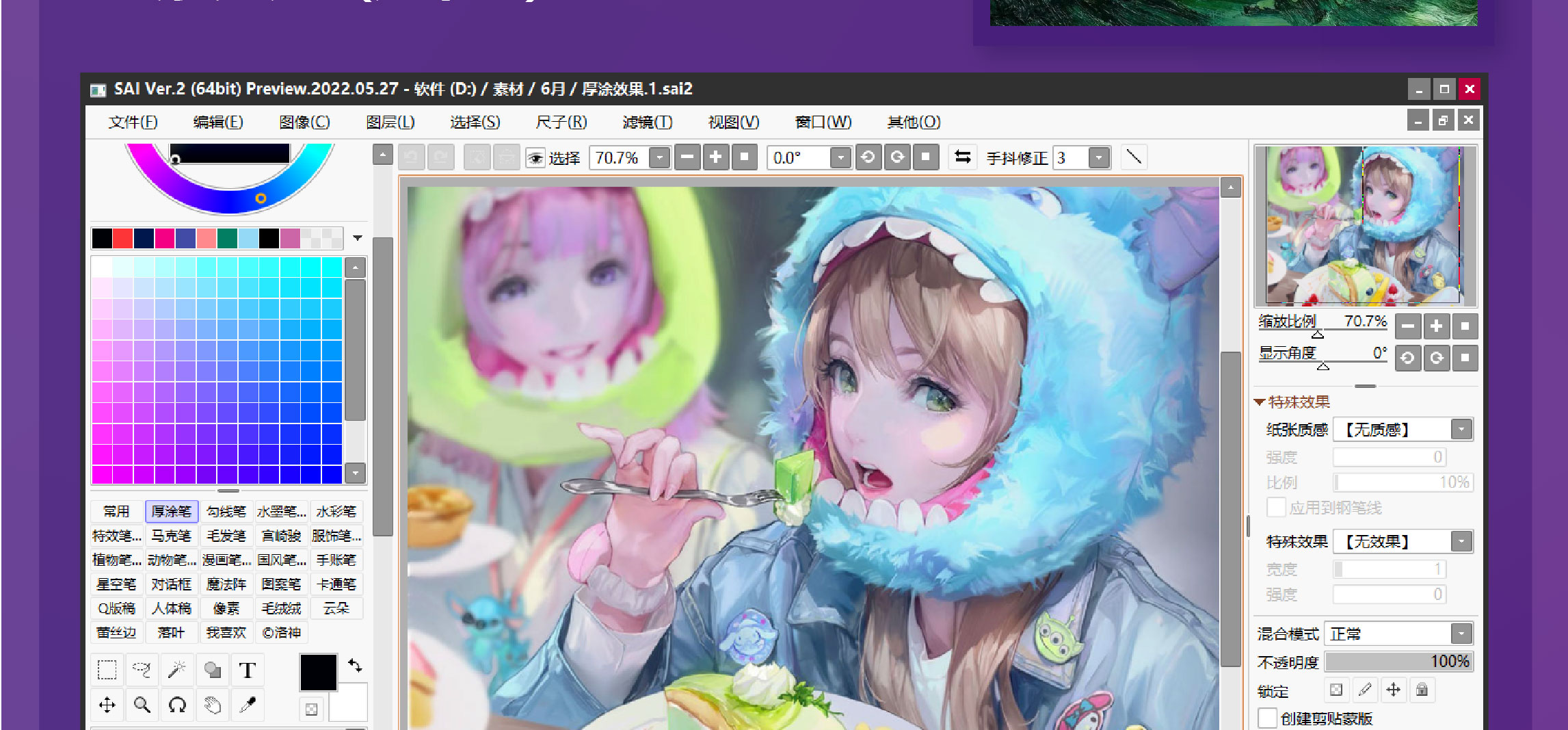1568x730 pixels.
Task: Click the 不透明度 opacity slider
Action: click(x=1399, y=662)
